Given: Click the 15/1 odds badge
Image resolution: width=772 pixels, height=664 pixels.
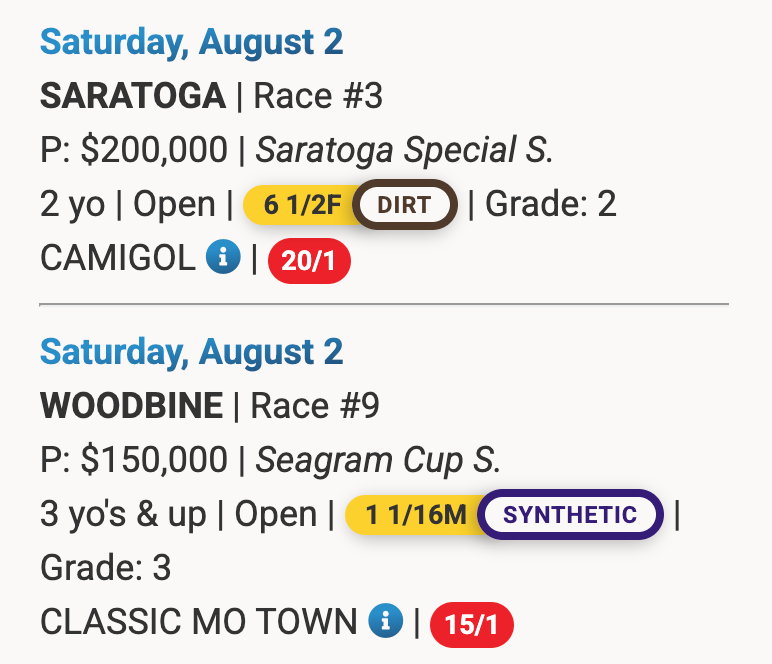Looking at the screenshot, I should (471, 625).
